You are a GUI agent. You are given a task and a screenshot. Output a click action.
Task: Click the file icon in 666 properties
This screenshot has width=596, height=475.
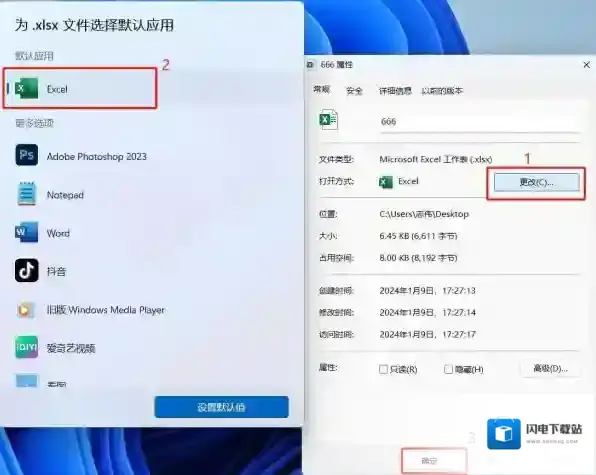(328, 120)
